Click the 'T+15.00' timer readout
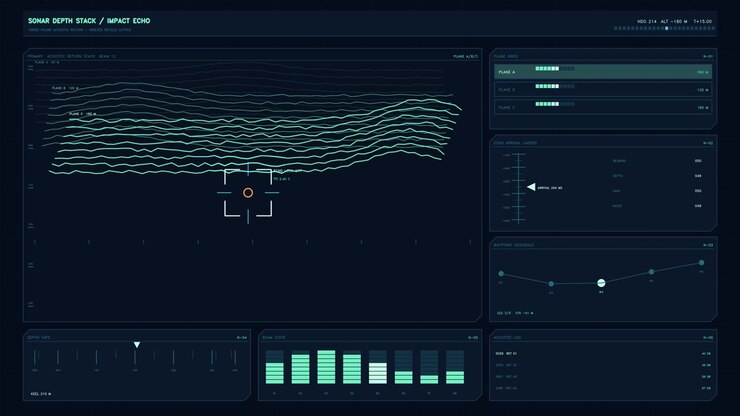This screenshot has height=416, width=740. coord(702,22)
